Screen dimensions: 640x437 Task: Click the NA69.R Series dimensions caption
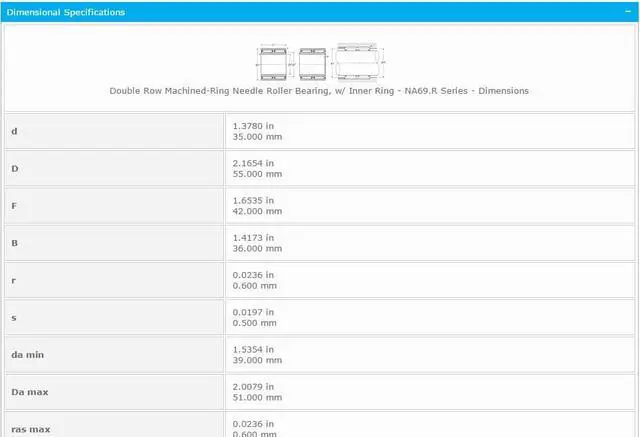pyautogui.click(x=319, y=90)
